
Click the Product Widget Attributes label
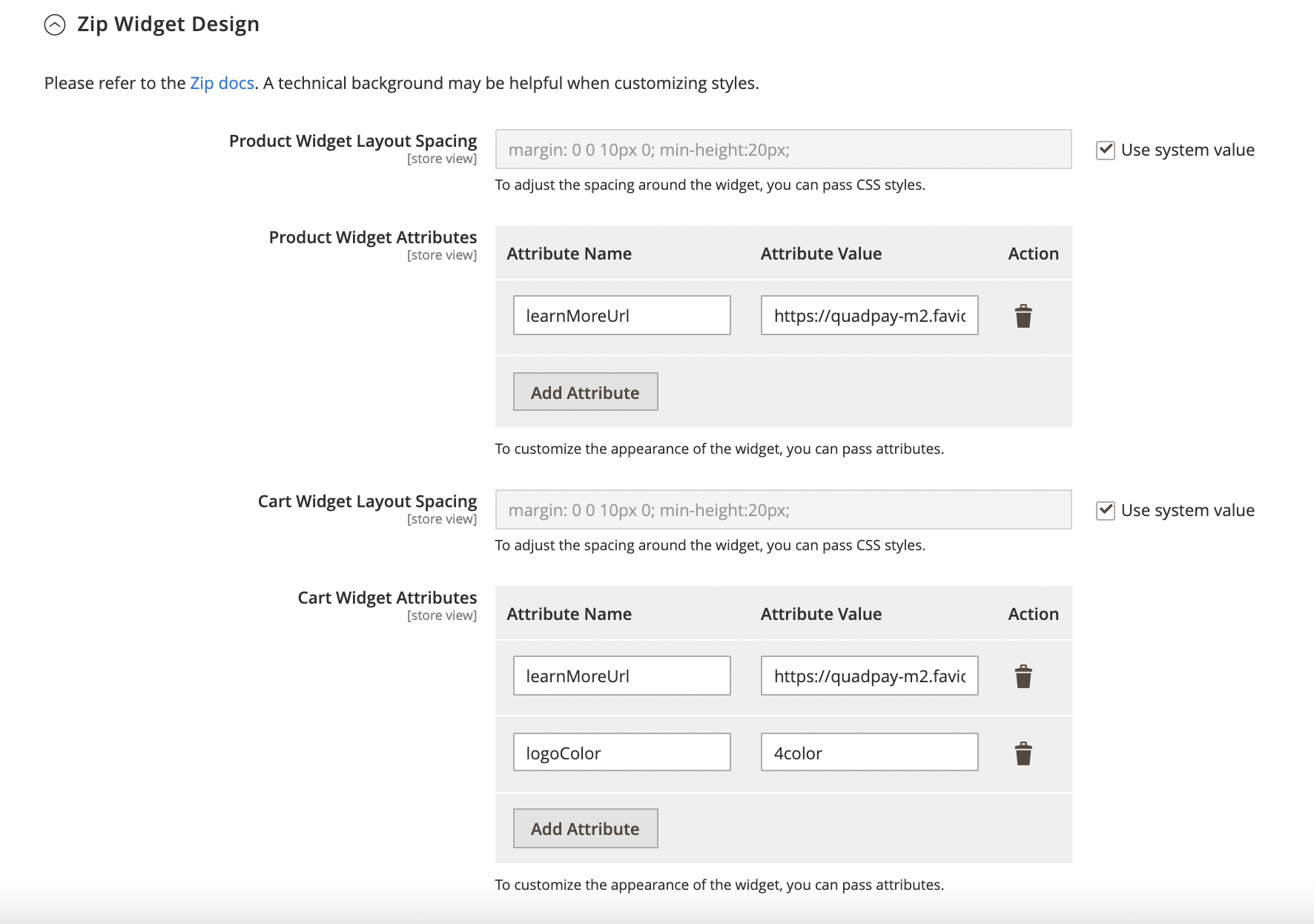click(372, 237)
